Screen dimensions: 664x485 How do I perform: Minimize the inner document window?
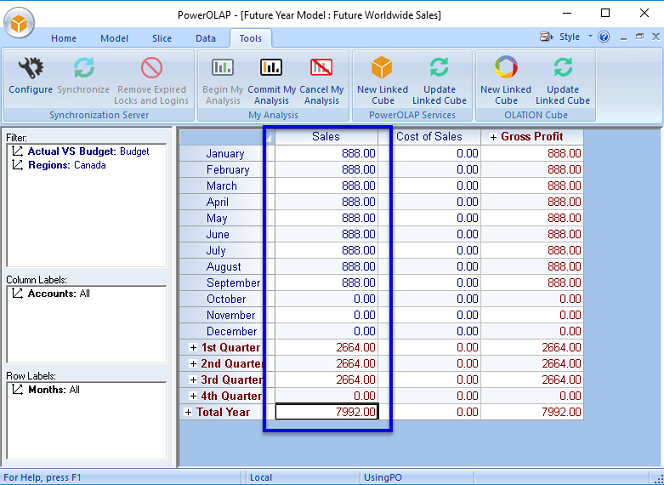(x=623, y=38)
